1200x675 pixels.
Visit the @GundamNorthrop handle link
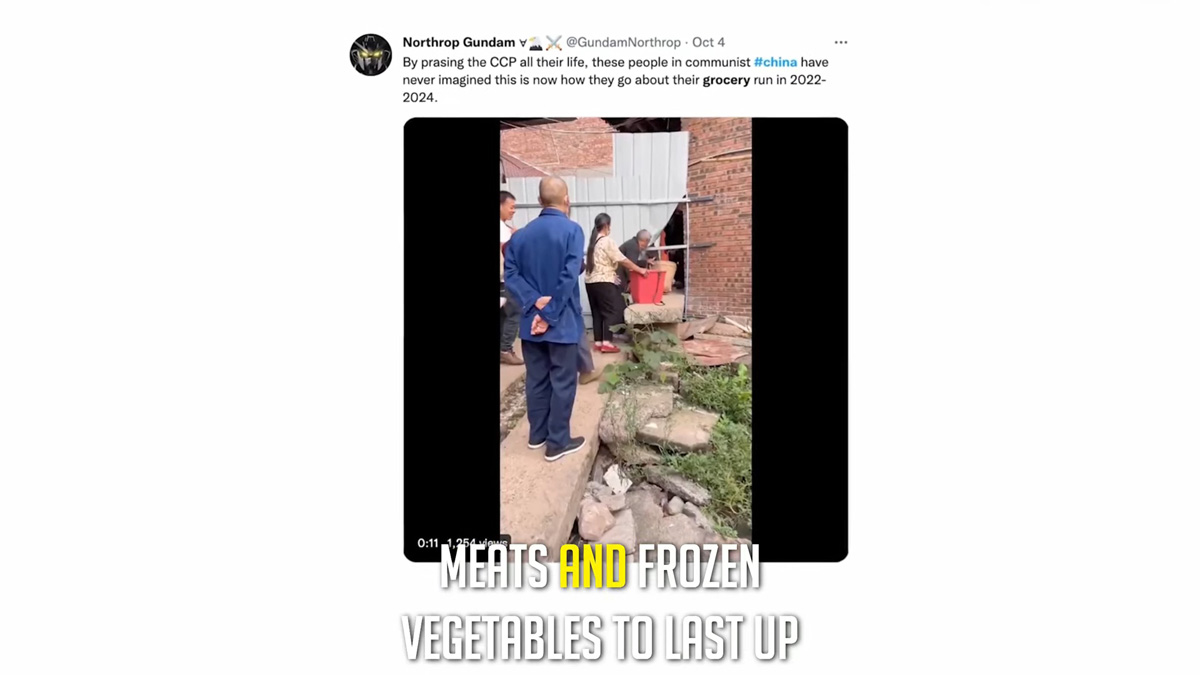[x=623, y=42]
